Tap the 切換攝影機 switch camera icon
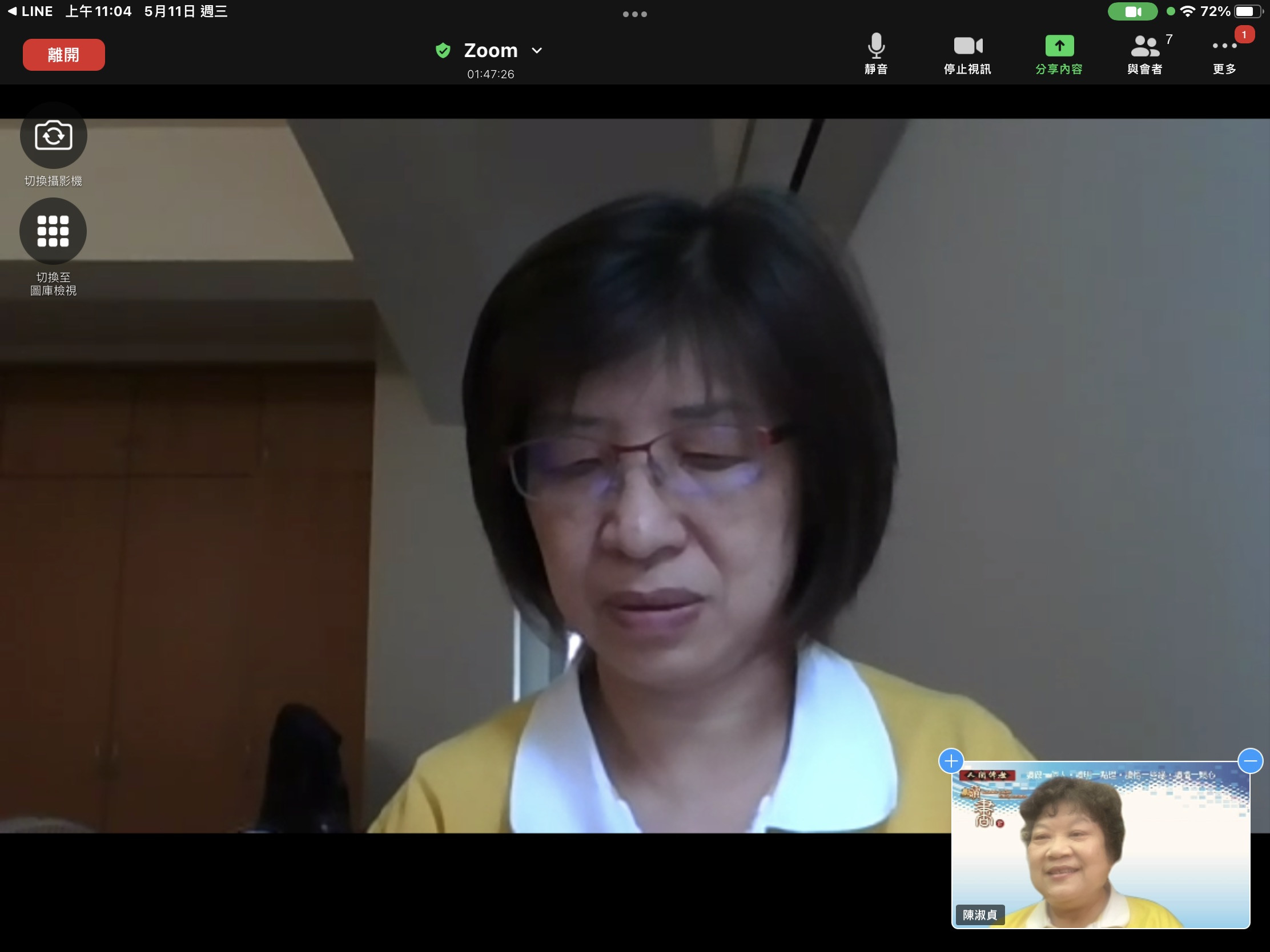The width and height of the screenshot is (1270, 952). point(54,136)
